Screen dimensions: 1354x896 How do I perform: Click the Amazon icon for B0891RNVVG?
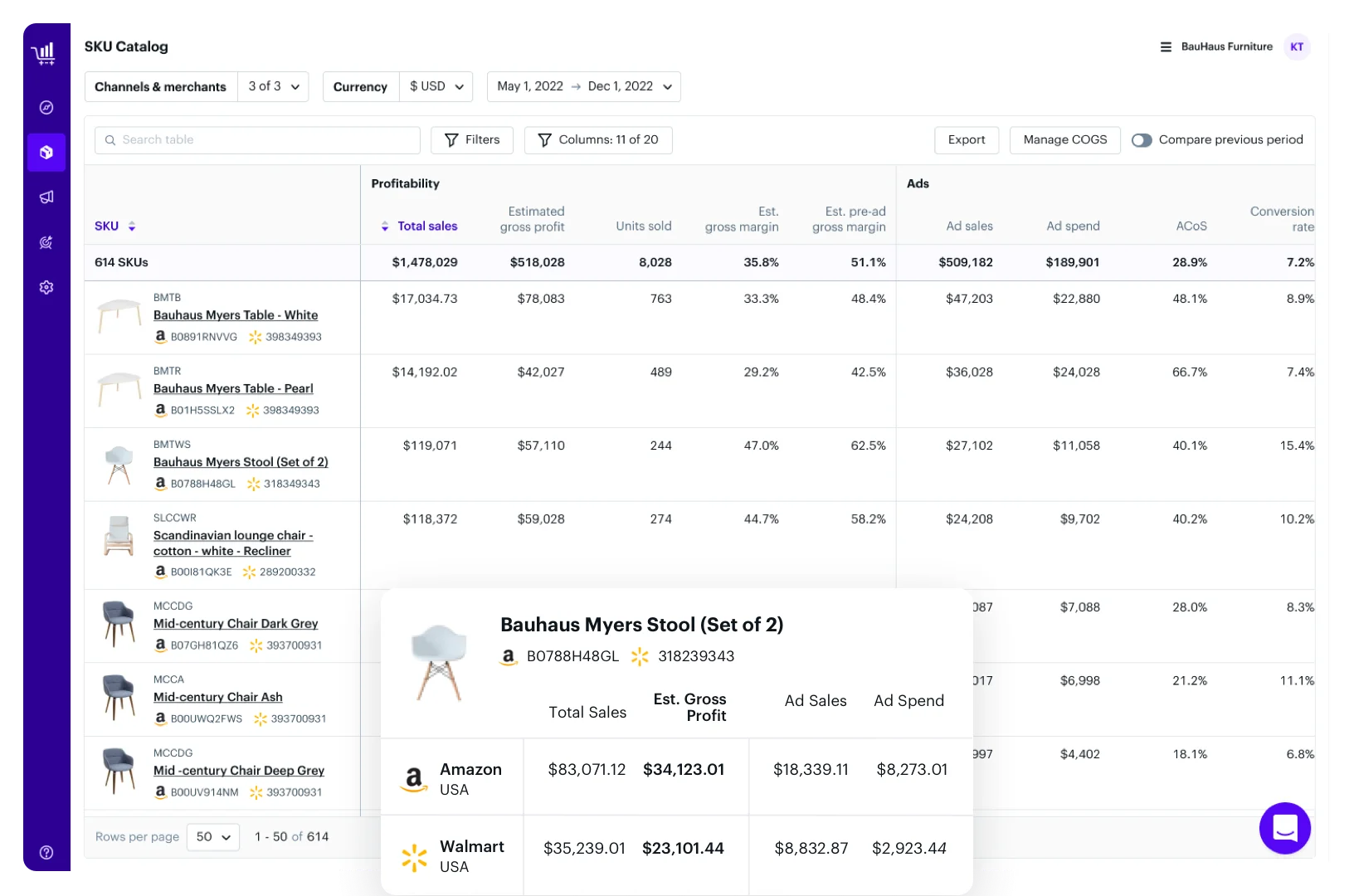coord(160,337)
